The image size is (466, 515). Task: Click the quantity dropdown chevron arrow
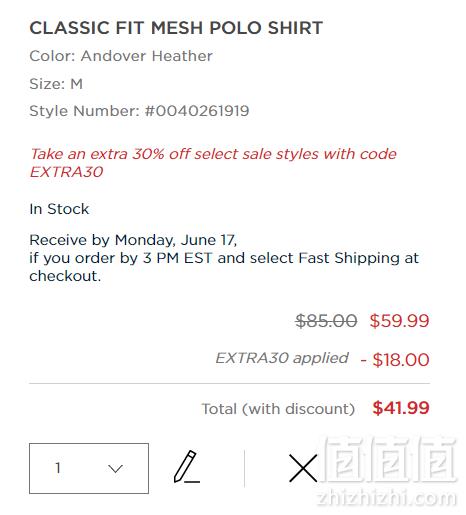click(x=115, y=468)
